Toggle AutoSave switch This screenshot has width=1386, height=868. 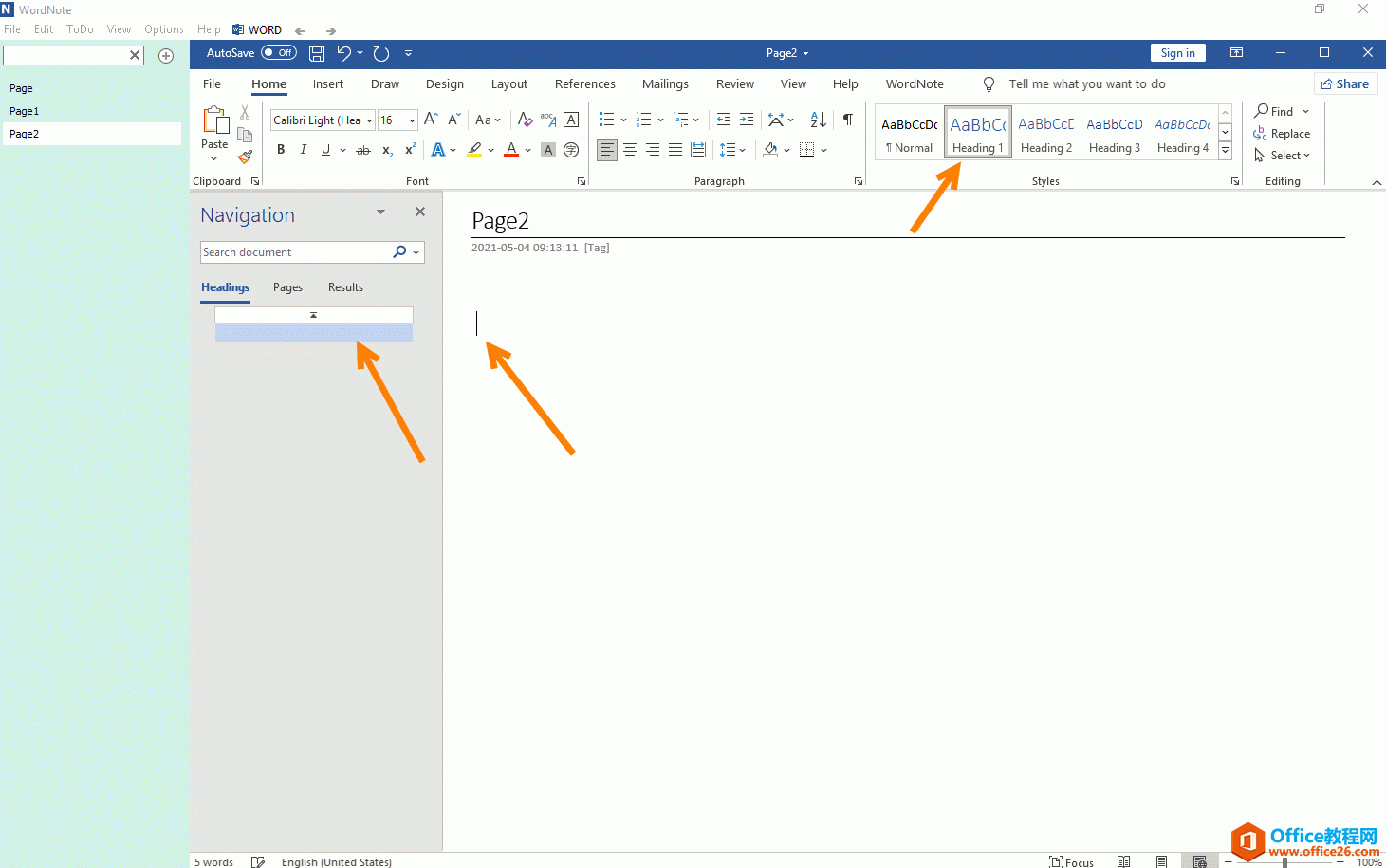[x=279, y=53]
